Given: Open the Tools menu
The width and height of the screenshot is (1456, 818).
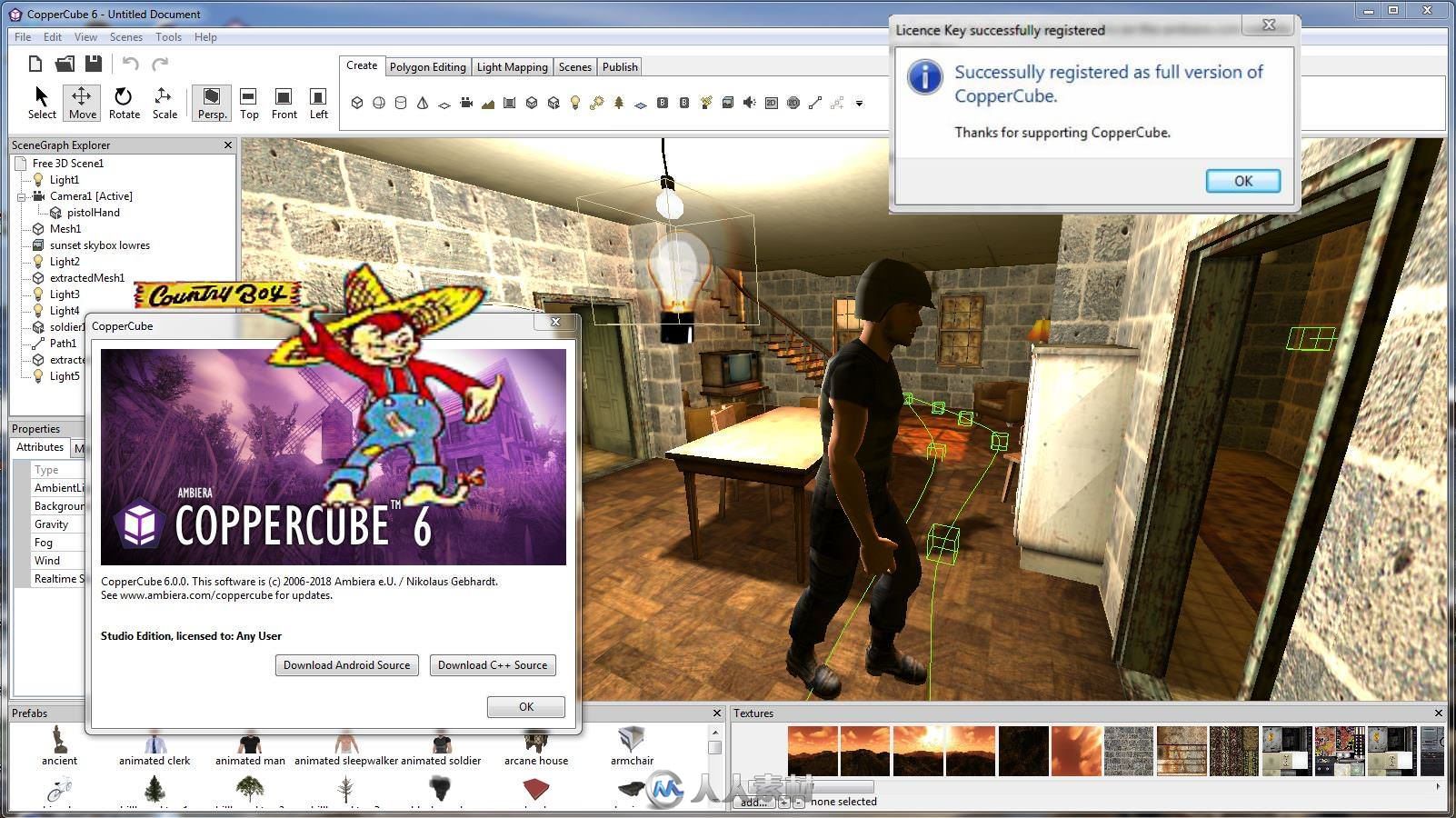Looking at the screenshot, I should 168,37.
